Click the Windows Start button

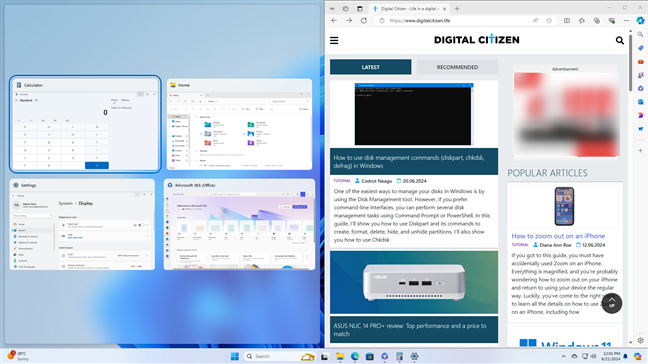235,356
